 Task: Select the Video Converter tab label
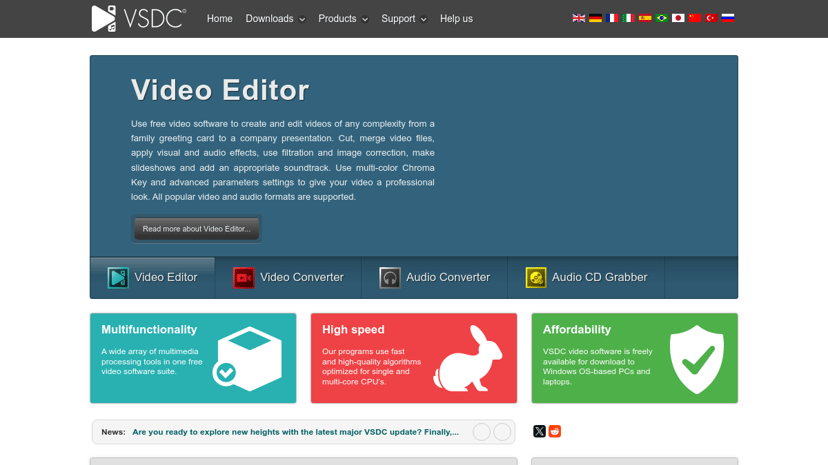(302, 277)
